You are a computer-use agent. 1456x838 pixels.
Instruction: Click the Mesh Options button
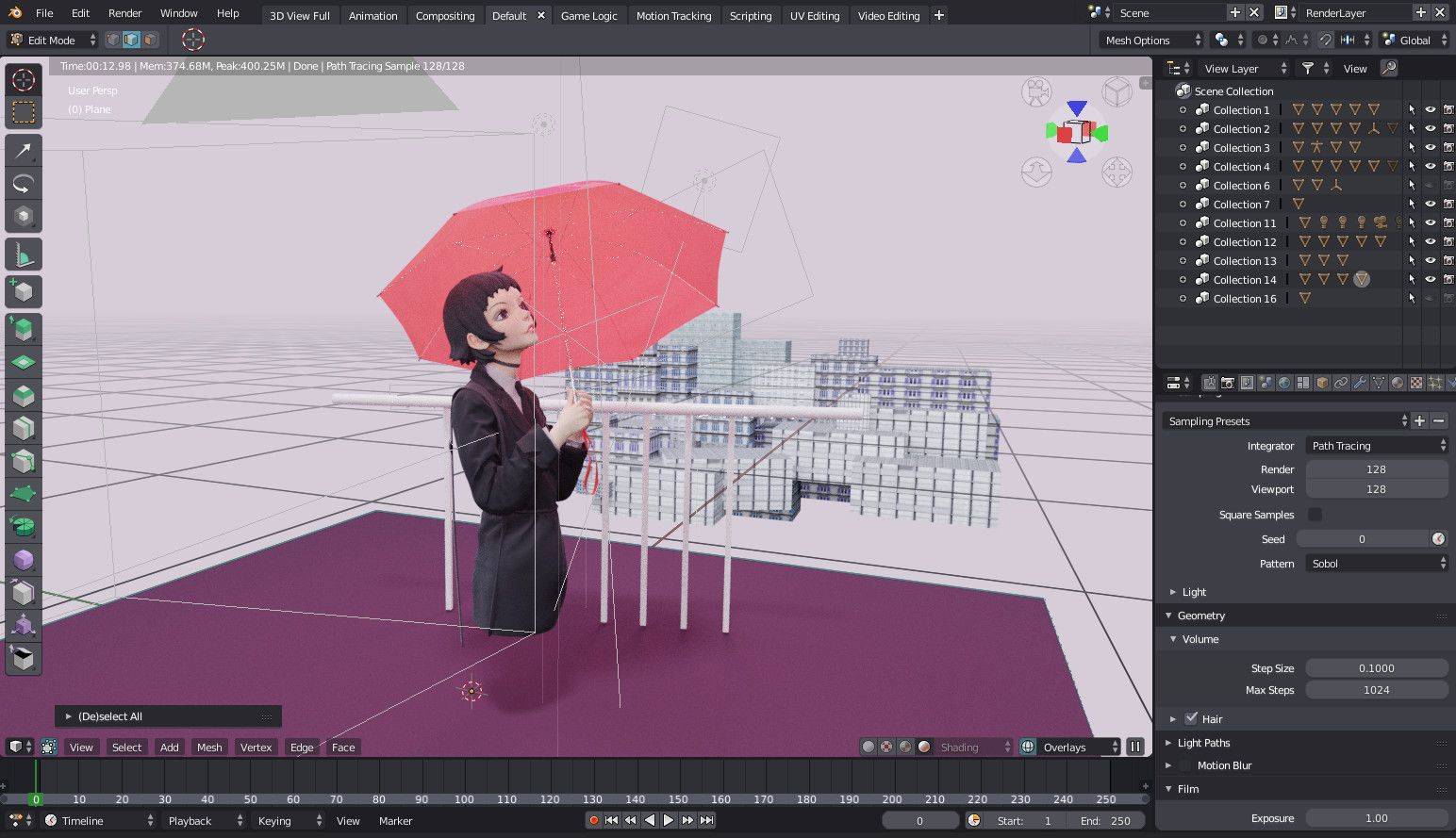point(1151,41)
